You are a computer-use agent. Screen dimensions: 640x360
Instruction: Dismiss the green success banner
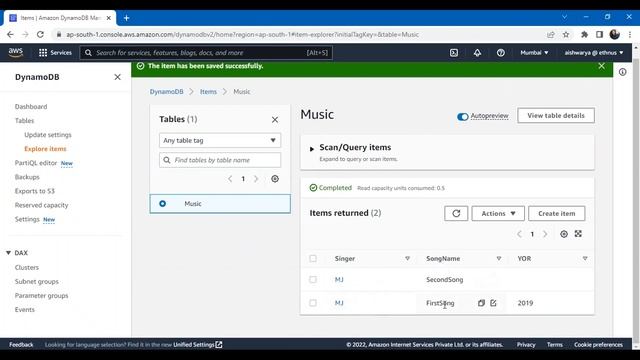pos(601,66)
